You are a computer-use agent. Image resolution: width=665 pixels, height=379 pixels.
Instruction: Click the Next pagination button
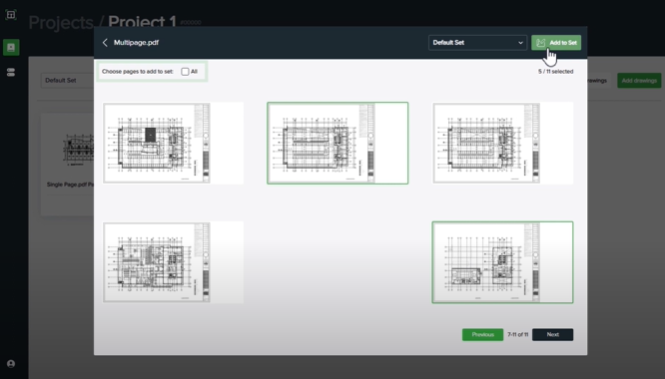553,334
